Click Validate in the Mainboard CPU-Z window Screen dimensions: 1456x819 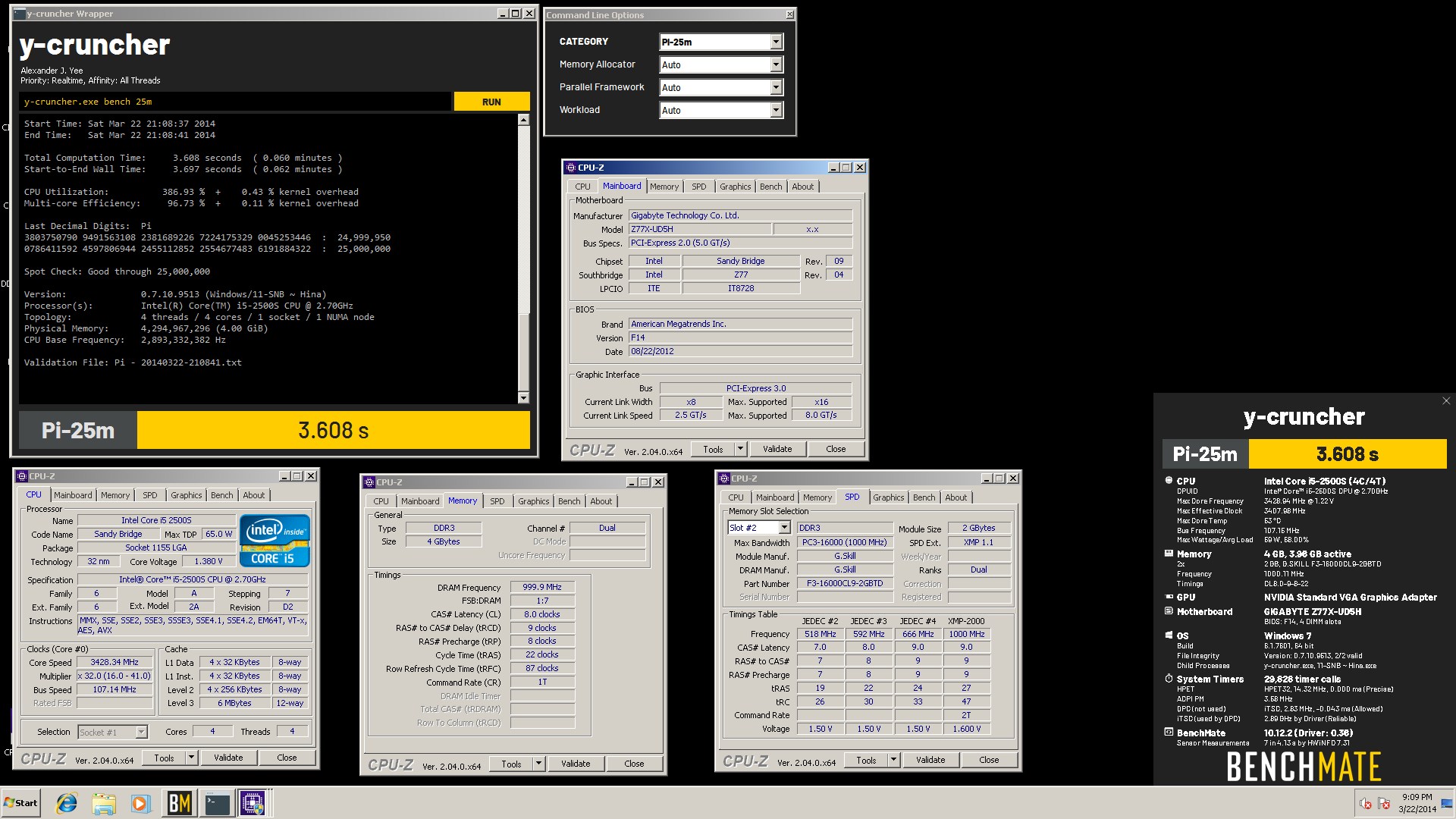coord(777,449)
